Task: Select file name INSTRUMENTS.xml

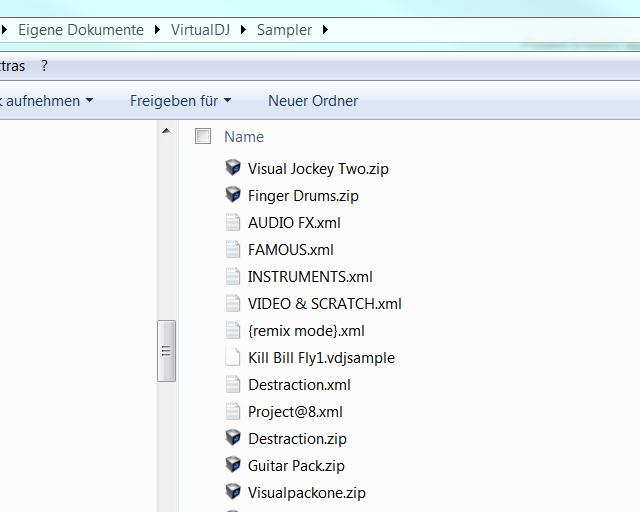Action: coord(310,276)
